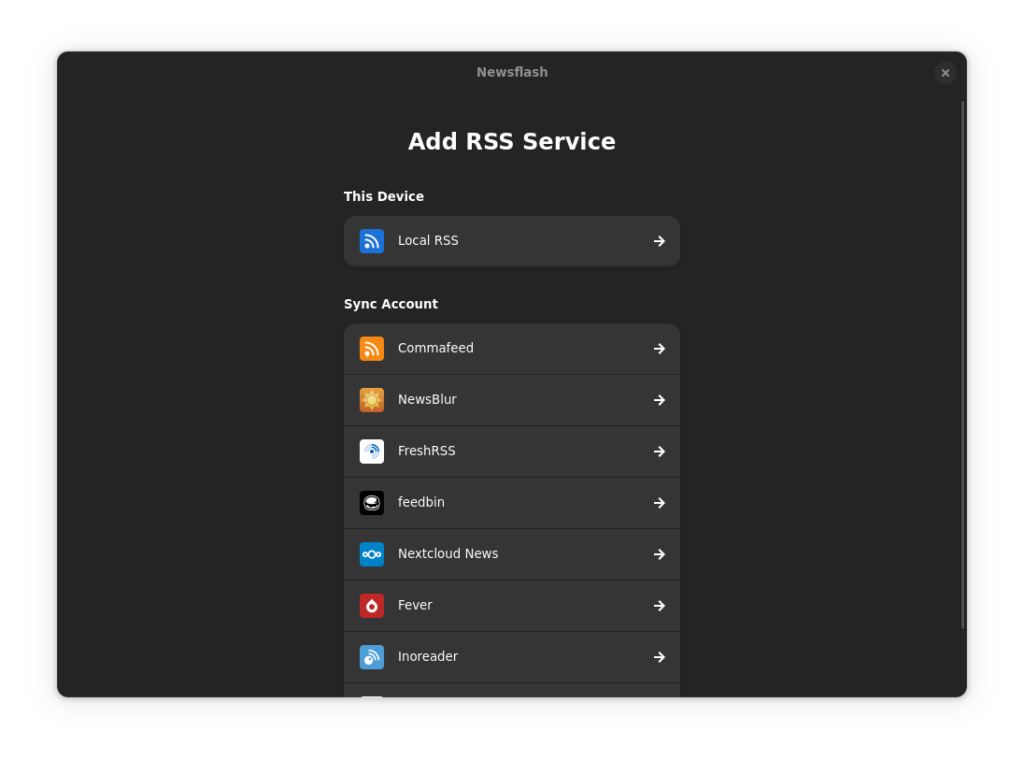Select FreshRSS as sync service
The height and width of the screenshot is (760, 1024).
tap(511, 451)
